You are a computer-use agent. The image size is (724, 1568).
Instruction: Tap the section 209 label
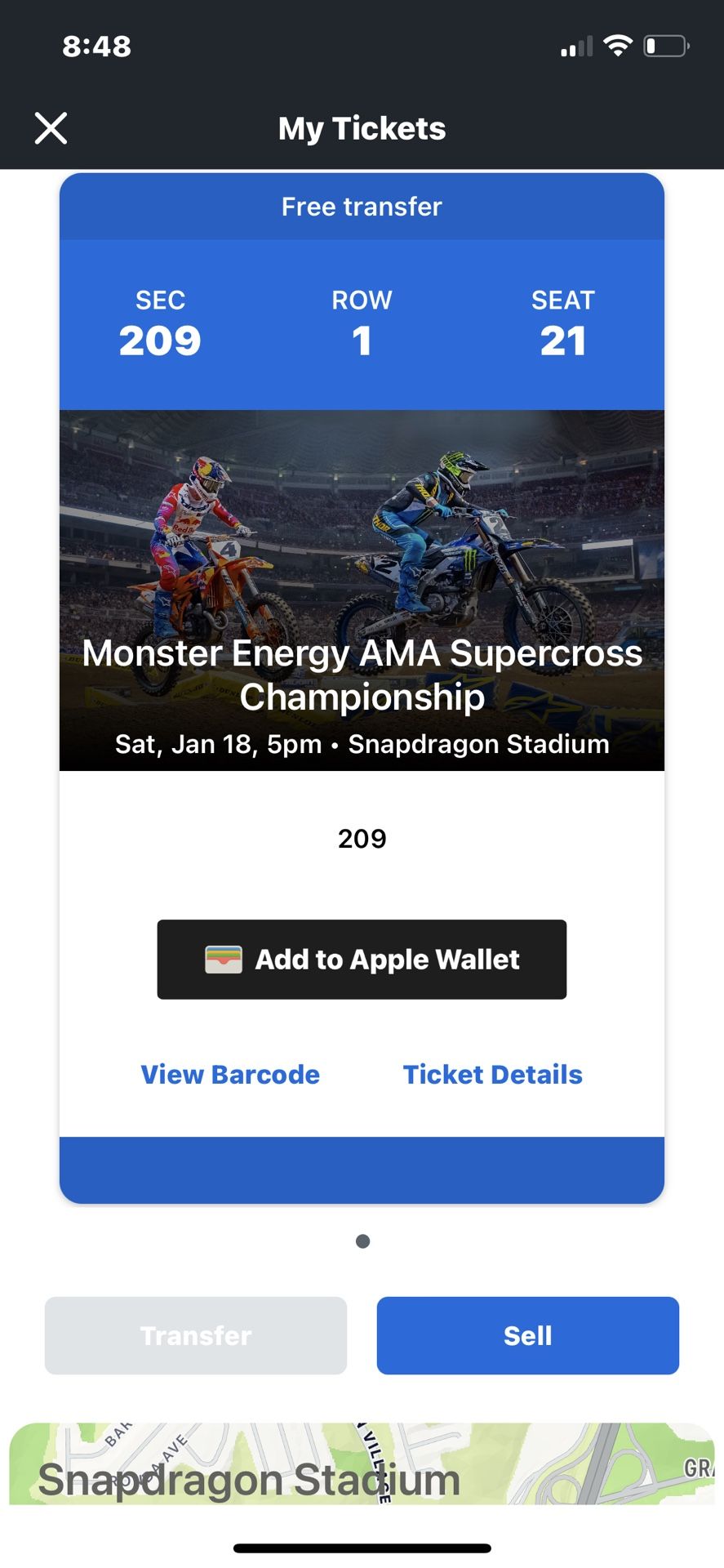pos(160,325)
